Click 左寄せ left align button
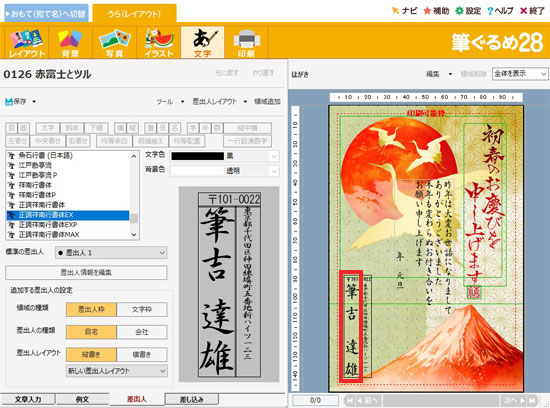 pos(17,141)
